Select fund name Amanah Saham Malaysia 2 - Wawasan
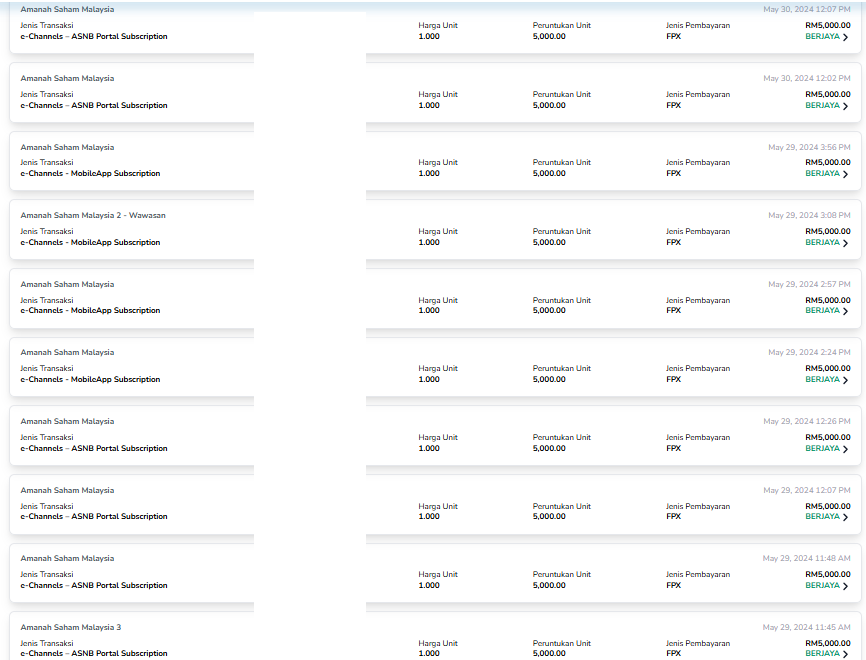This screenshot has height=660, width=866. [x=93, y=215]
